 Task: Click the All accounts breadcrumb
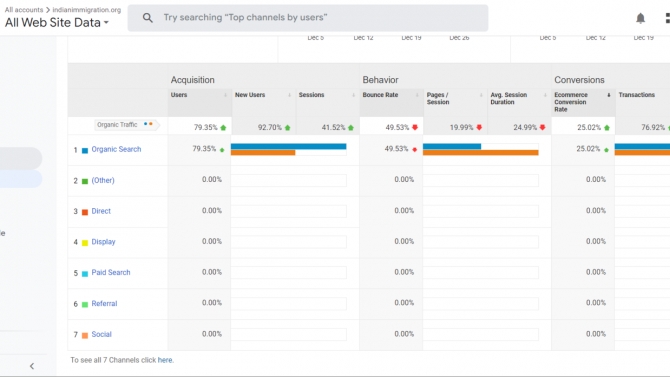[x=24, y=9]
